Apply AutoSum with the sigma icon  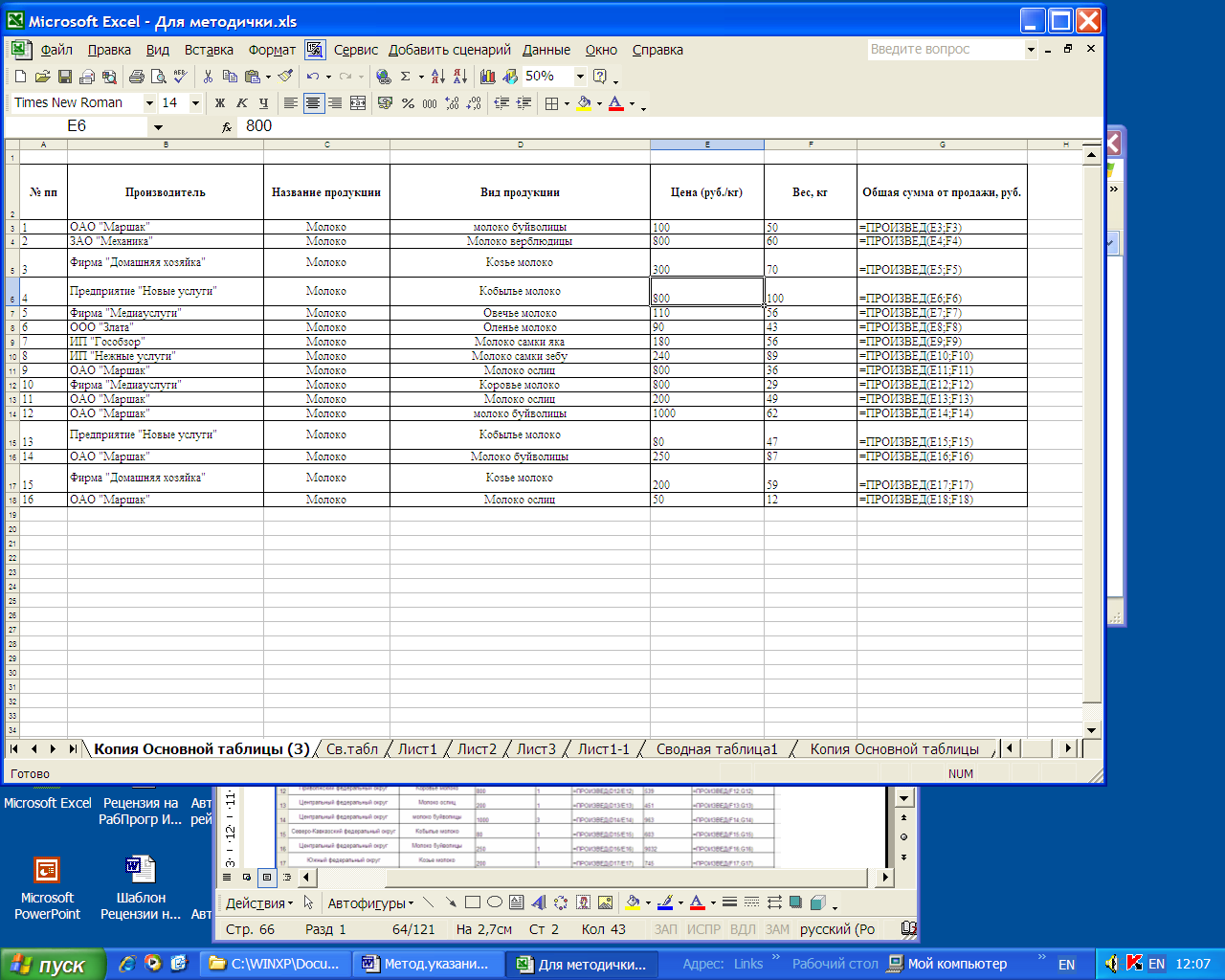[x=406, y=77]
